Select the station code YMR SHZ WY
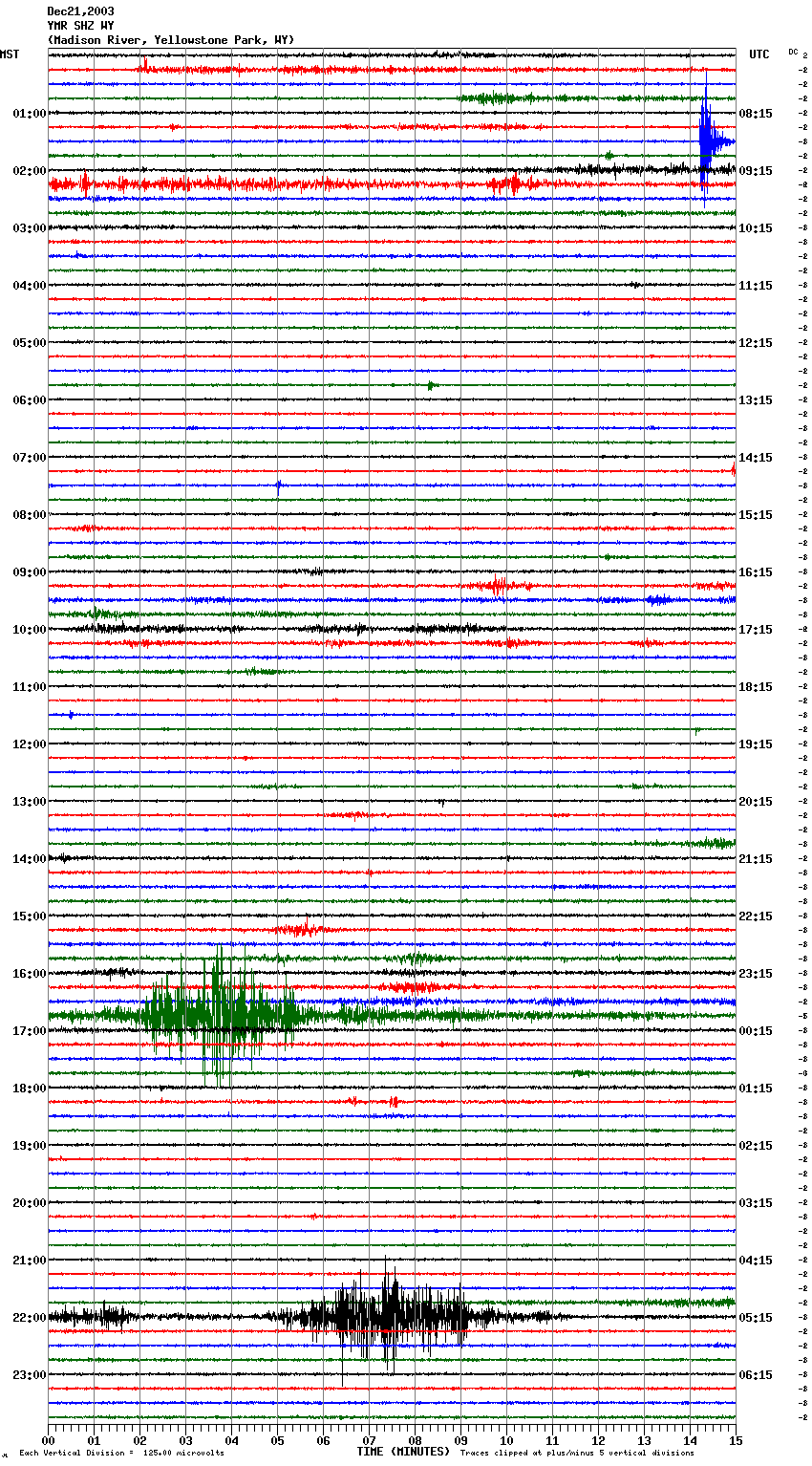 (80, 26)
